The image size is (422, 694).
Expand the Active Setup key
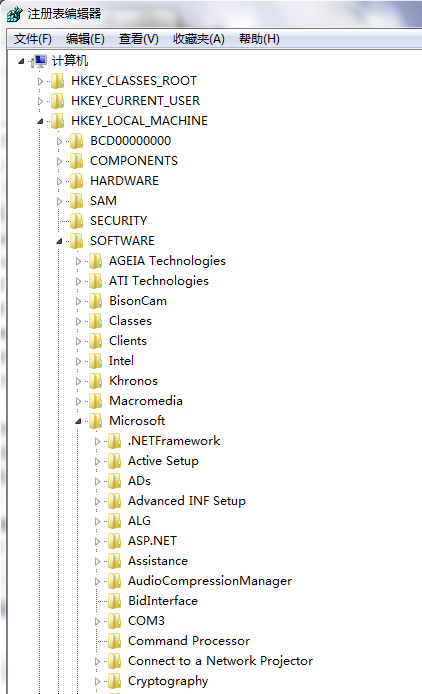(x=97, y=461)
